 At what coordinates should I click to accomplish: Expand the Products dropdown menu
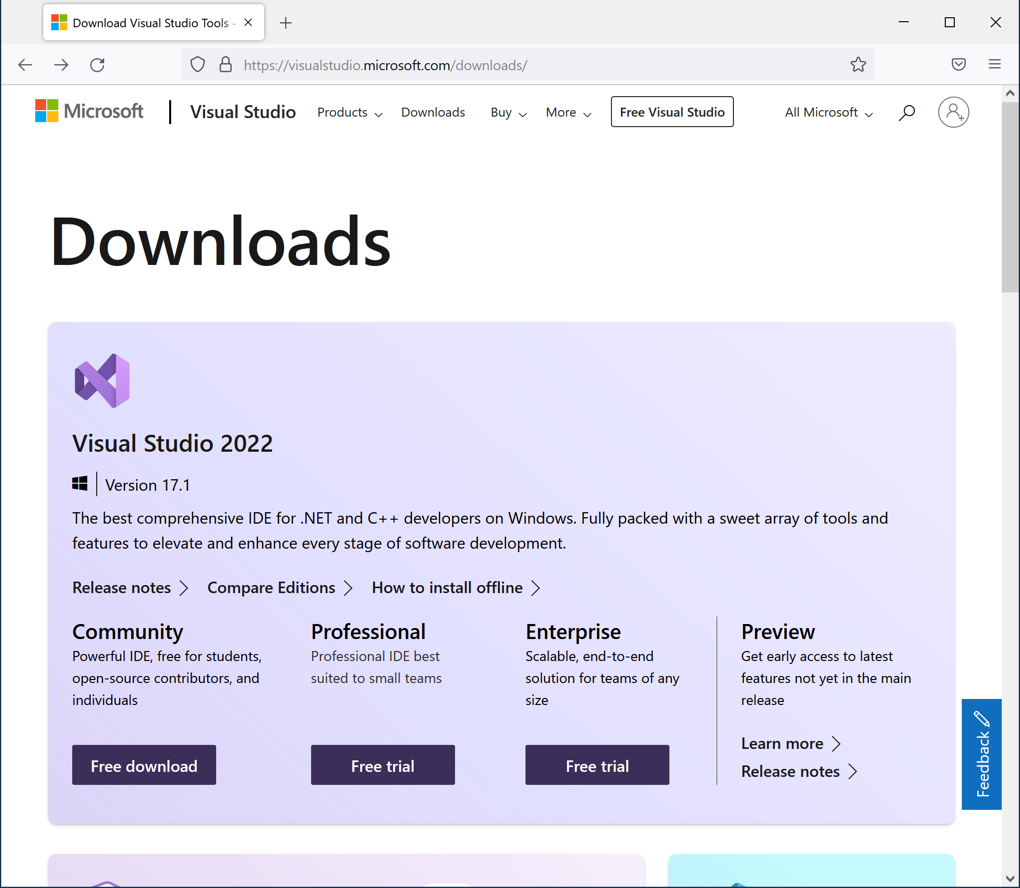pyautogui.click(x=350, y=113)
